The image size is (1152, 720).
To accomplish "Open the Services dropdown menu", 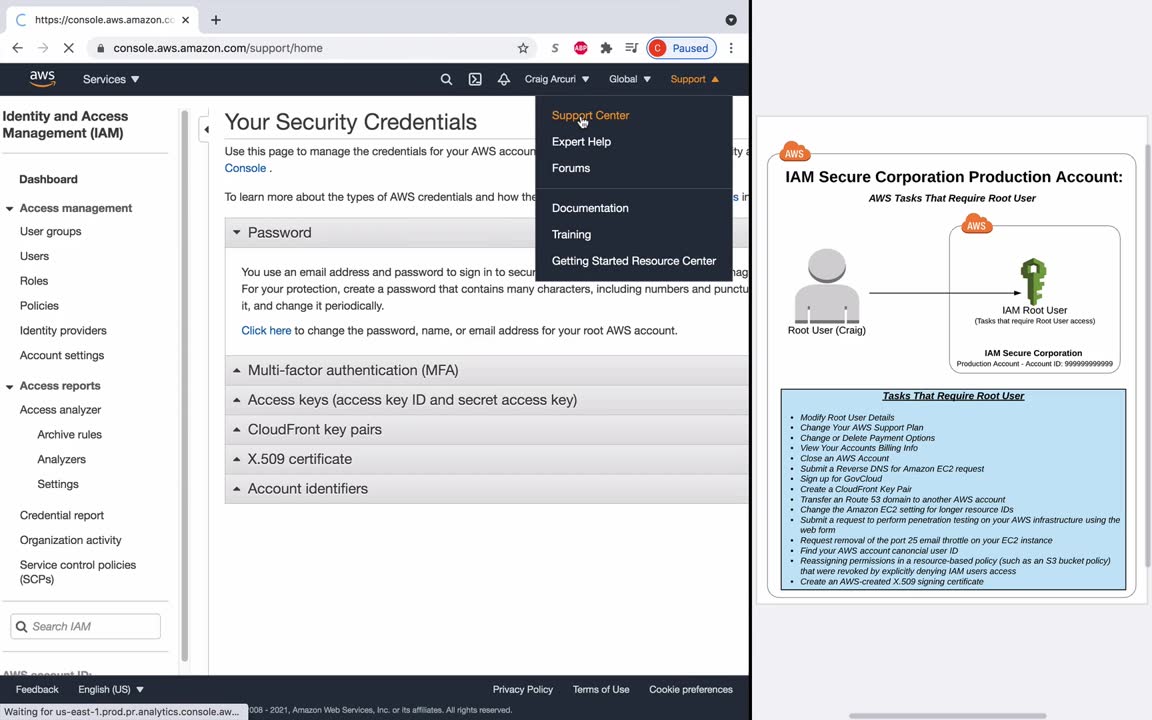I will click(x=111, y=79).
